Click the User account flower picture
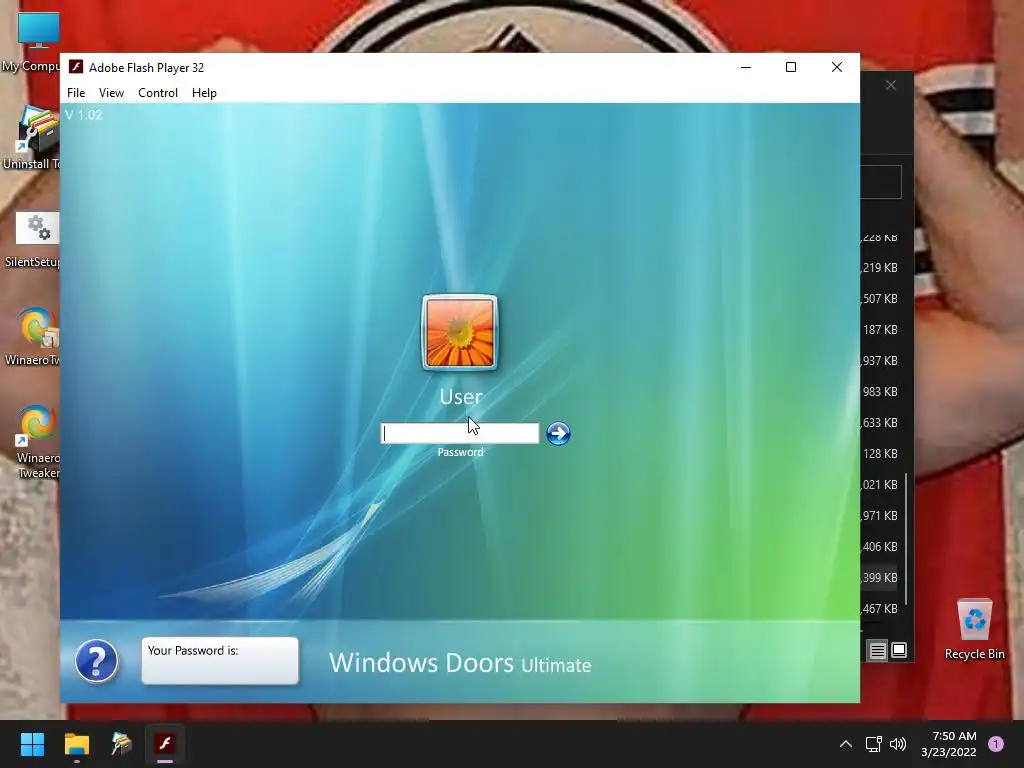 tap(460, 332)
